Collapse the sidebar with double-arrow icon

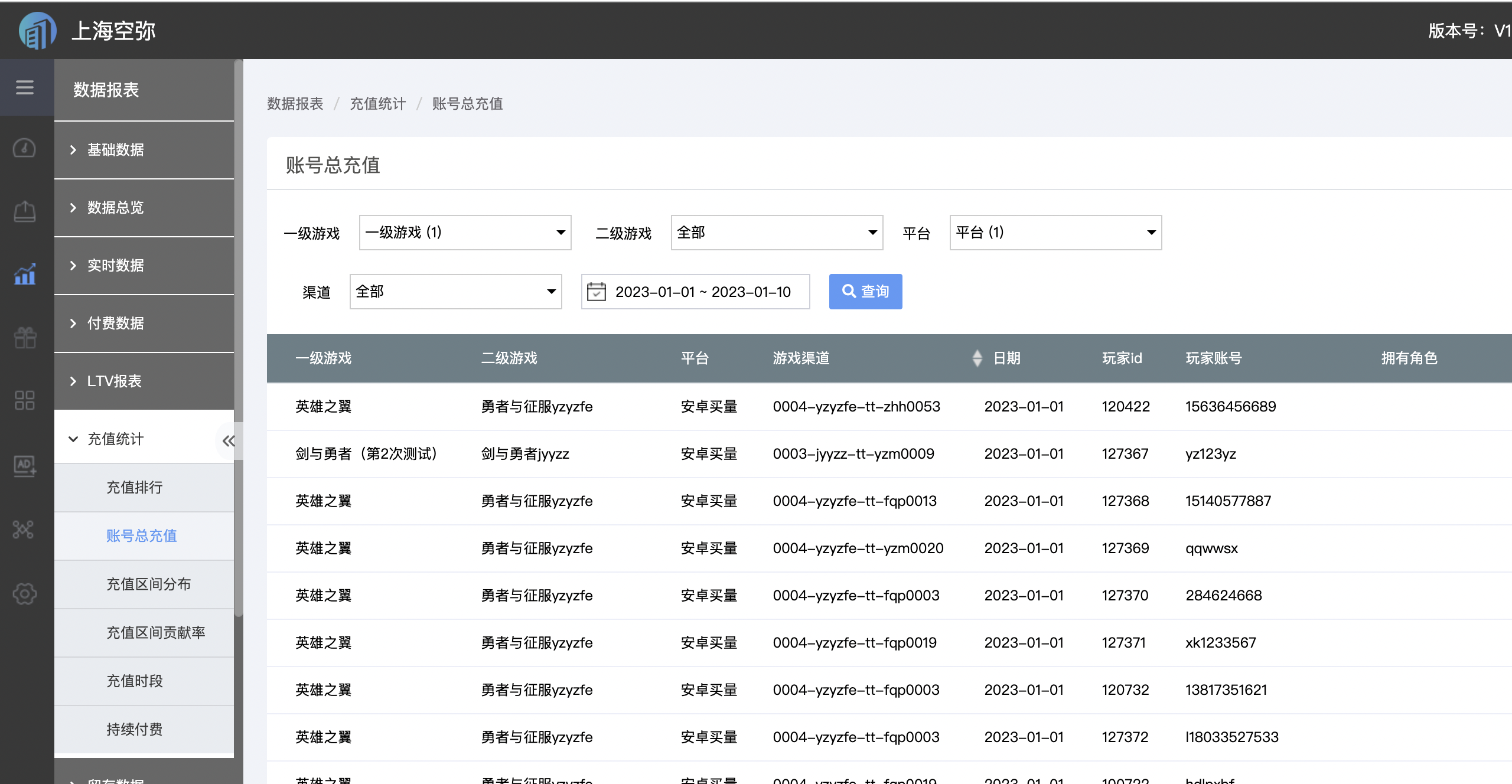click(229, 440)
